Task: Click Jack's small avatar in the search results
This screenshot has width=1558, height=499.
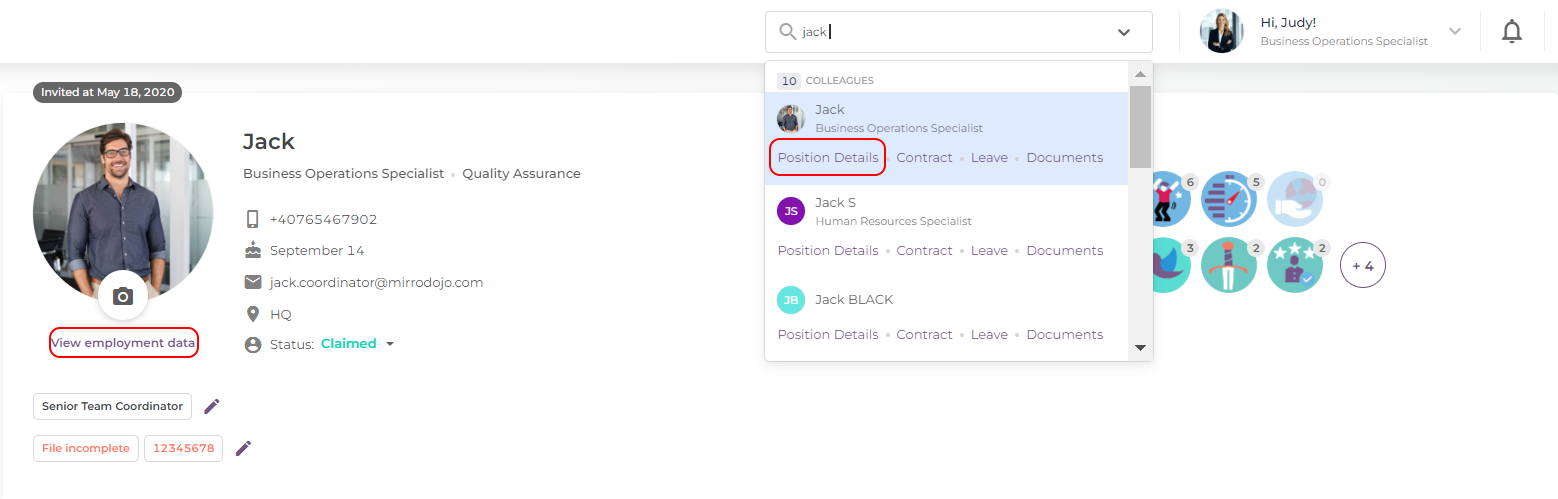Action: [791, 118]
